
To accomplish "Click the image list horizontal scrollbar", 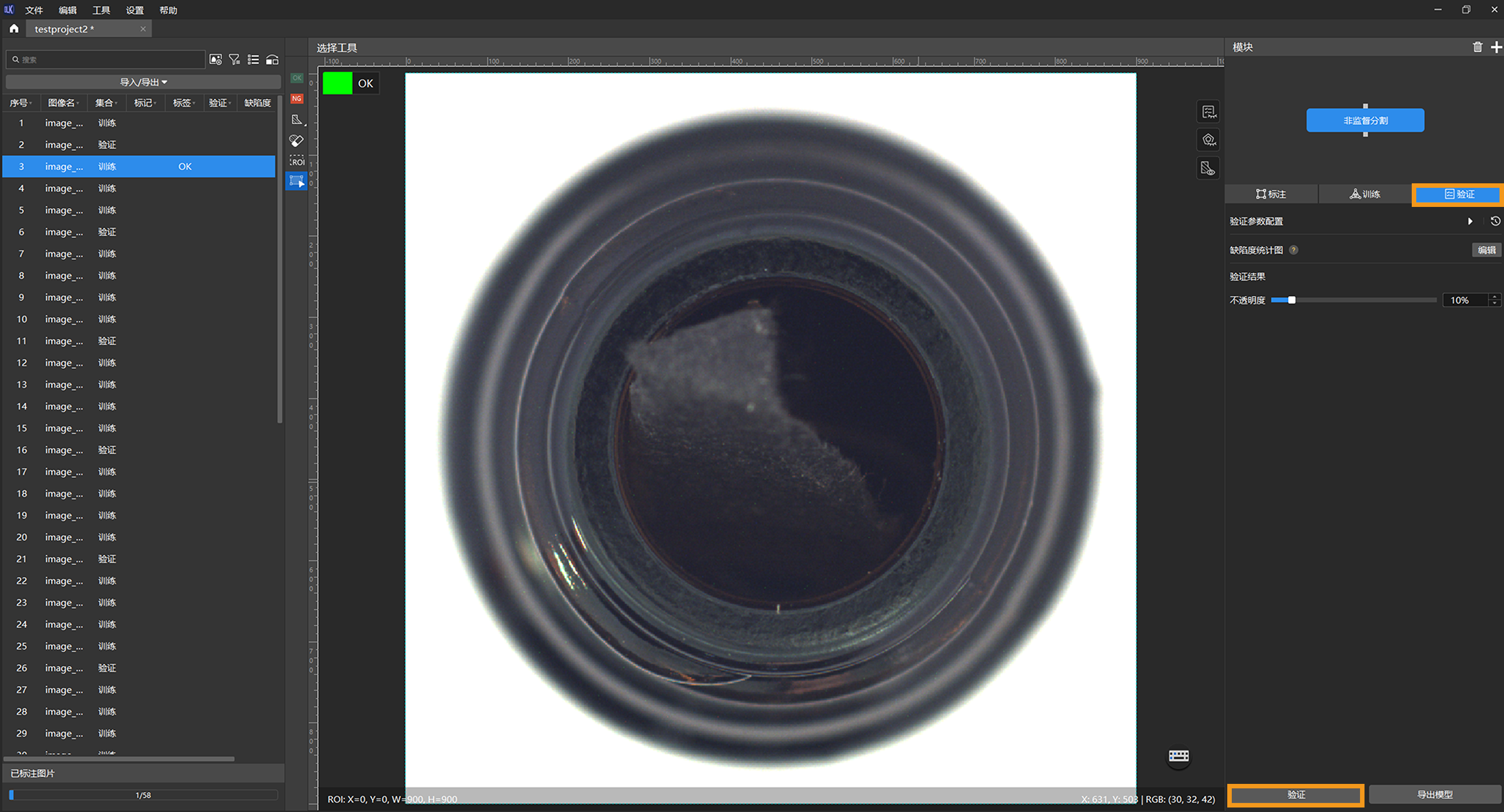I will (x=119, y=759).
